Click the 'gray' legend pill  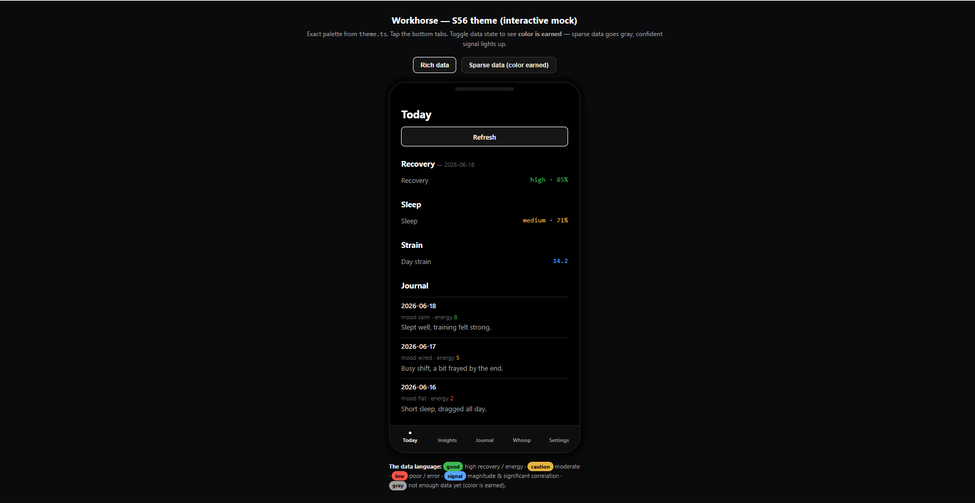pos(398,485)
